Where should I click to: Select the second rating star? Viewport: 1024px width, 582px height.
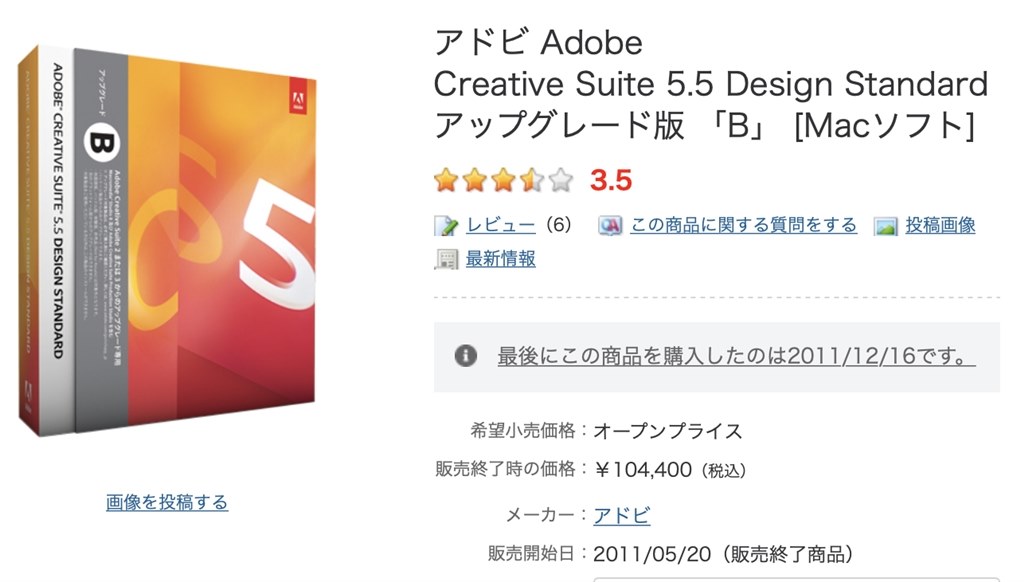[473, 179]
